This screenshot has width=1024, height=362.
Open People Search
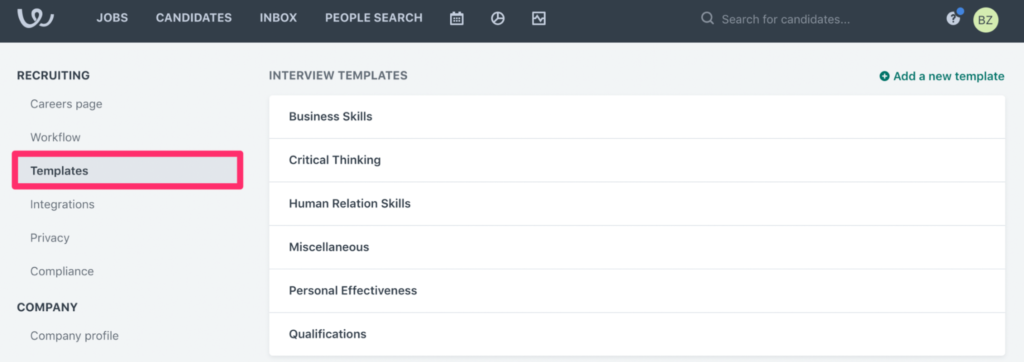coord(374,18)
